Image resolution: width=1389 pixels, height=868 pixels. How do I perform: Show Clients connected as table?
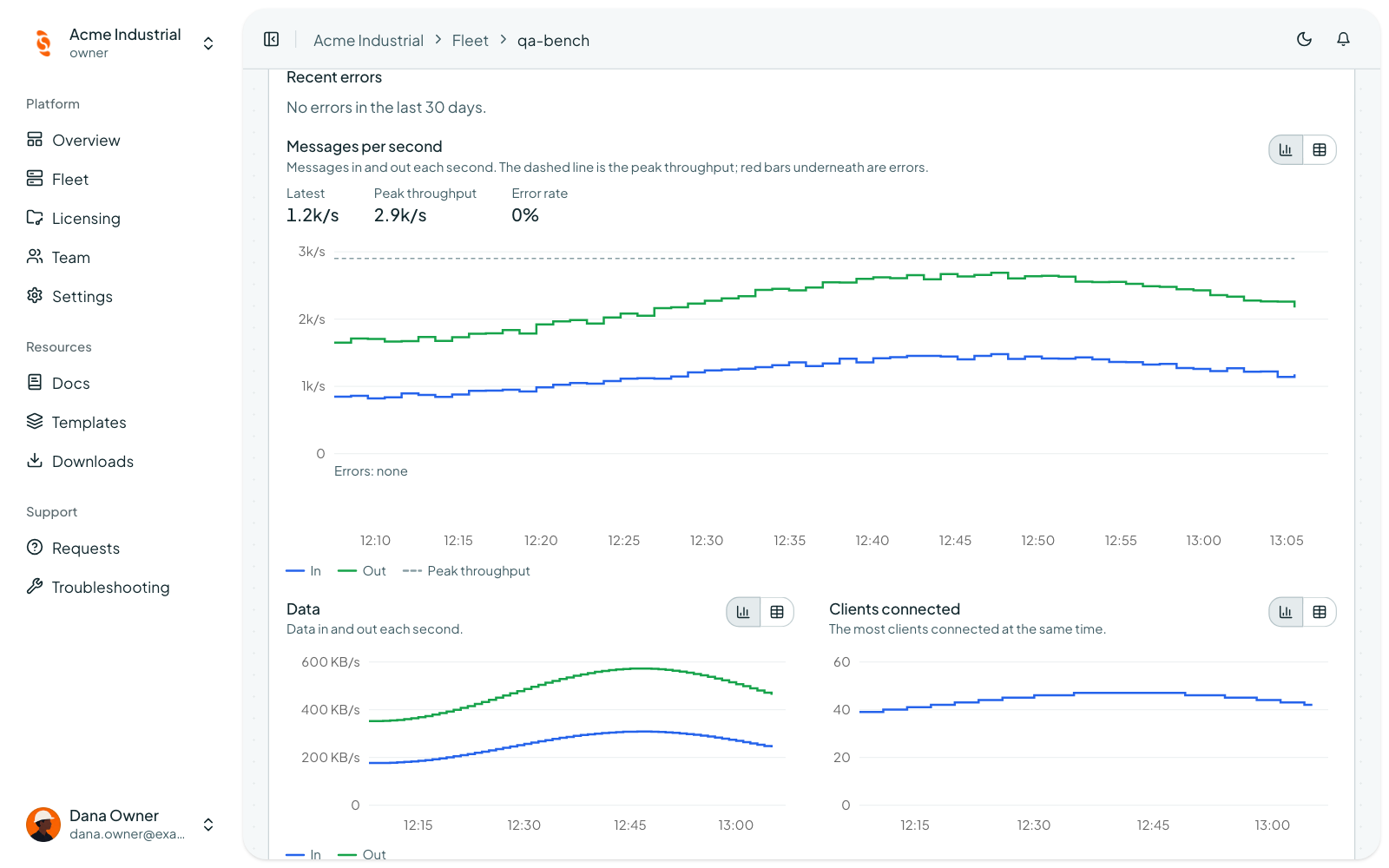[1320, 612]
